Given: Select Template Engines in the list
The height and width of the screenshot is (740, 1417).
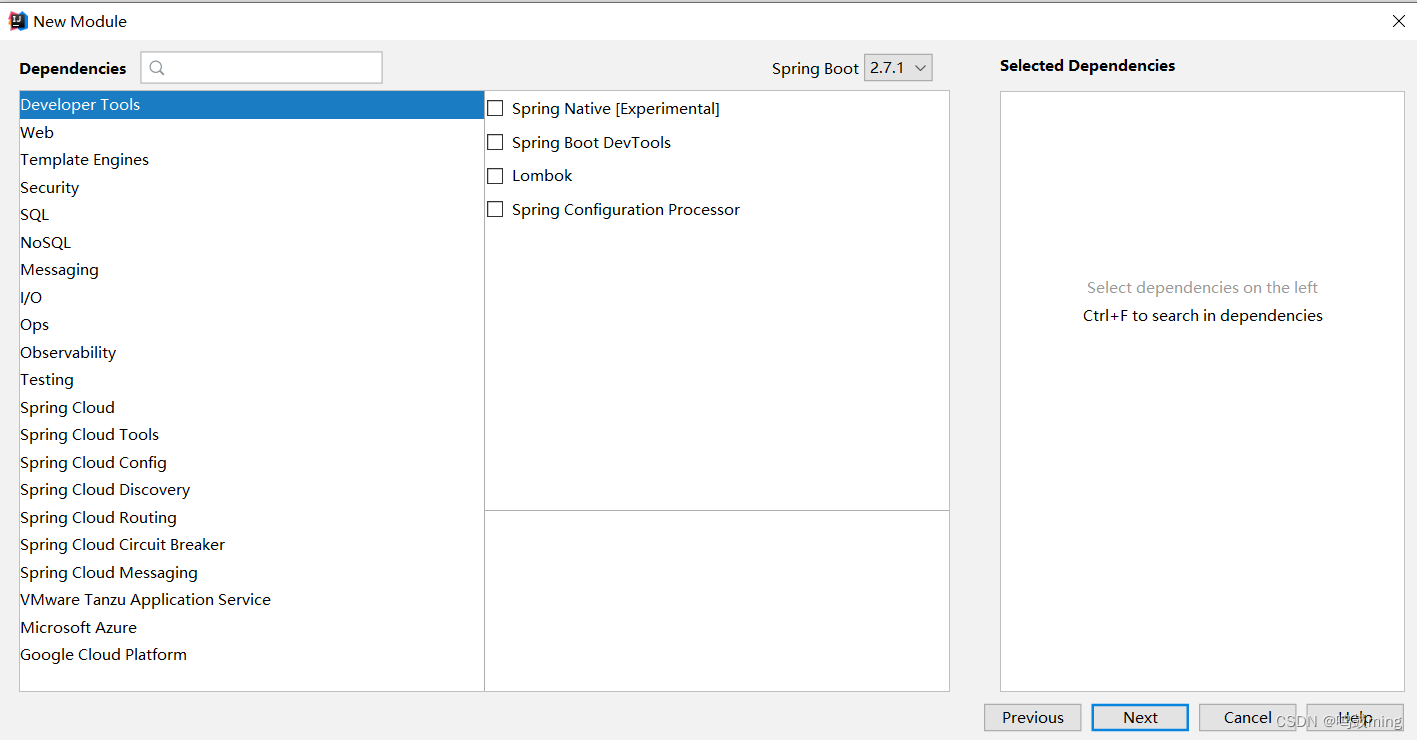Looking at the screenshot, I should 84,160.
